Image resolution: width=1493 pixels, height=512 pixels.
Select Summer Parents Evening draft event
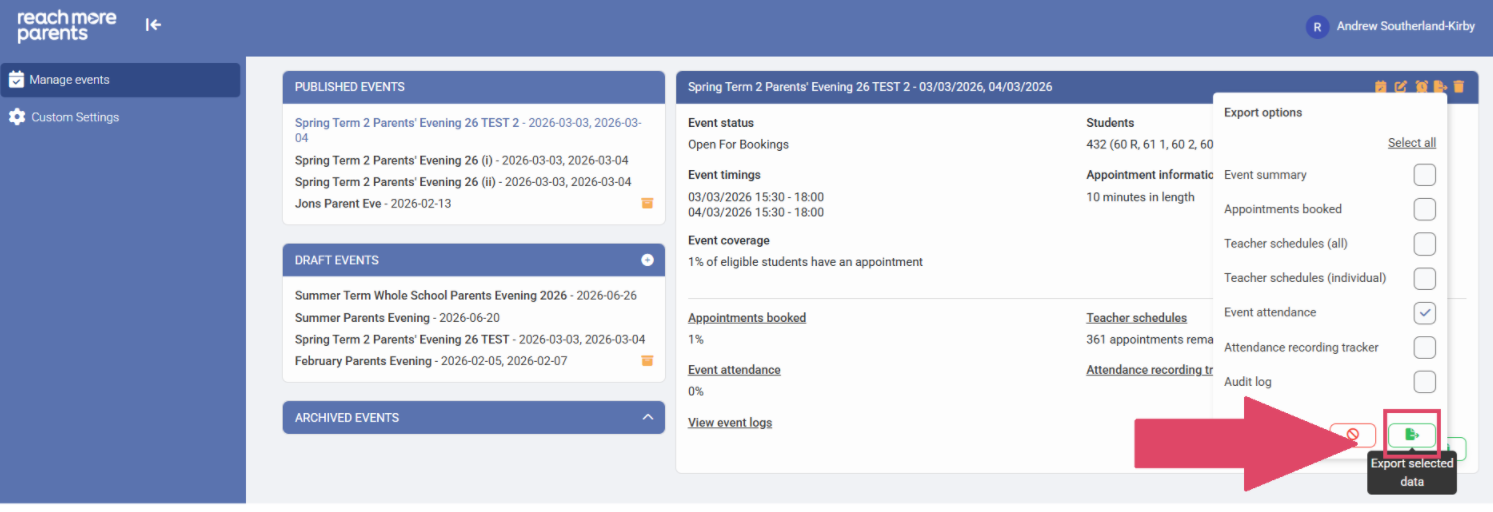(361, 318)
